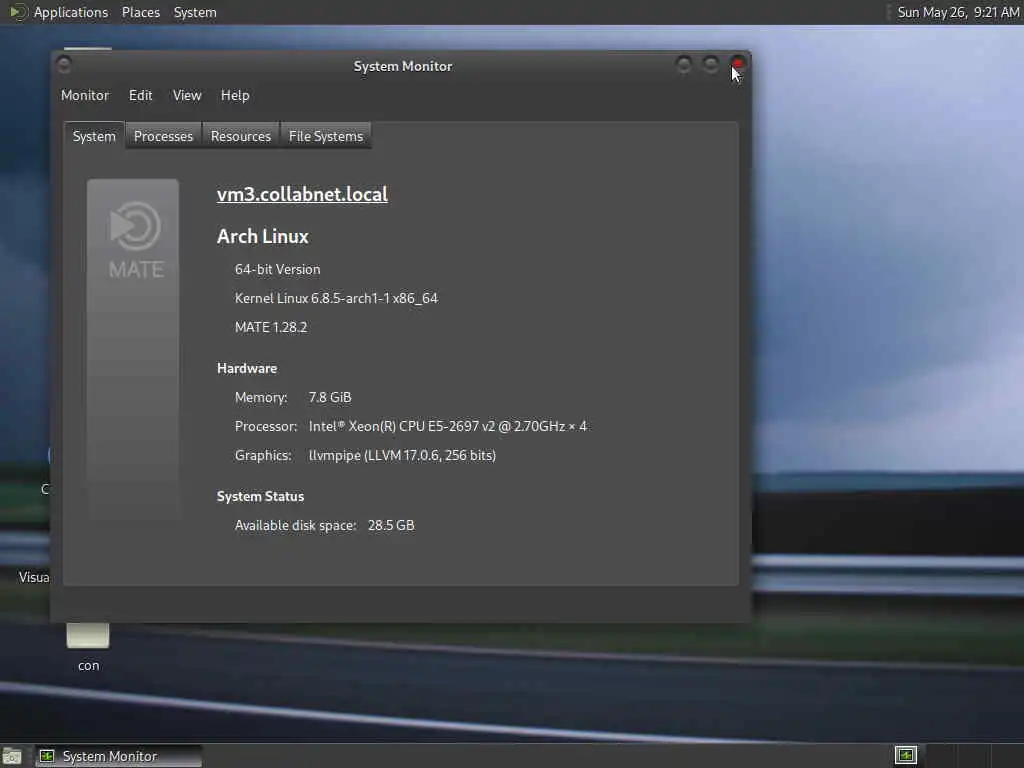Viewport: 1024px width, 768px height.
Task: Click the 'Processor:' label
Action: (266, 426)
